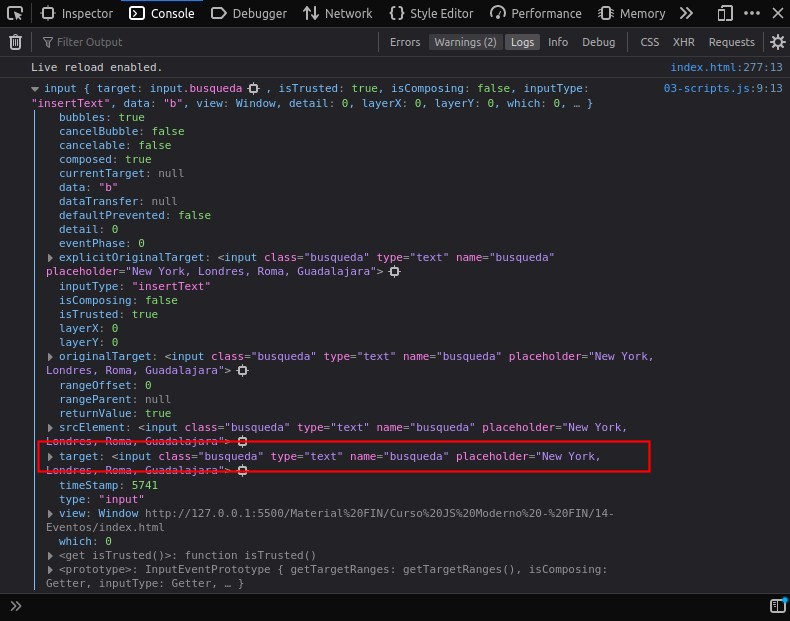Toggle the Errors filter
The width and height of the screenshot is (790, 621).
[405, 42]
